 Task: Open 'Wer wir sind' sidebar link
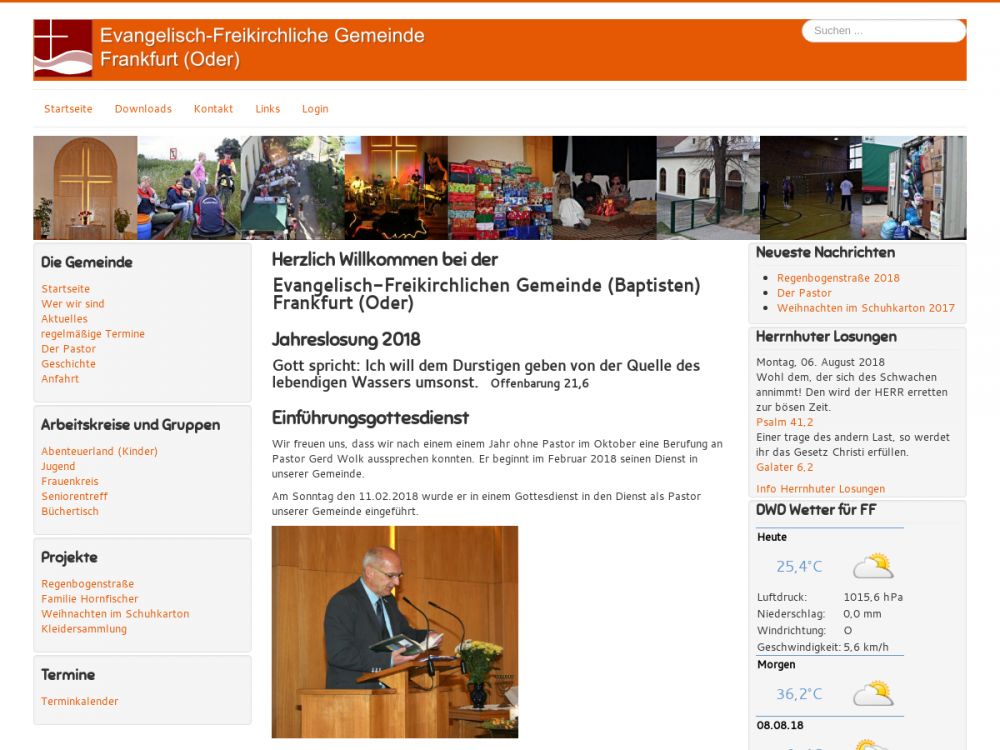click(73, 304)
